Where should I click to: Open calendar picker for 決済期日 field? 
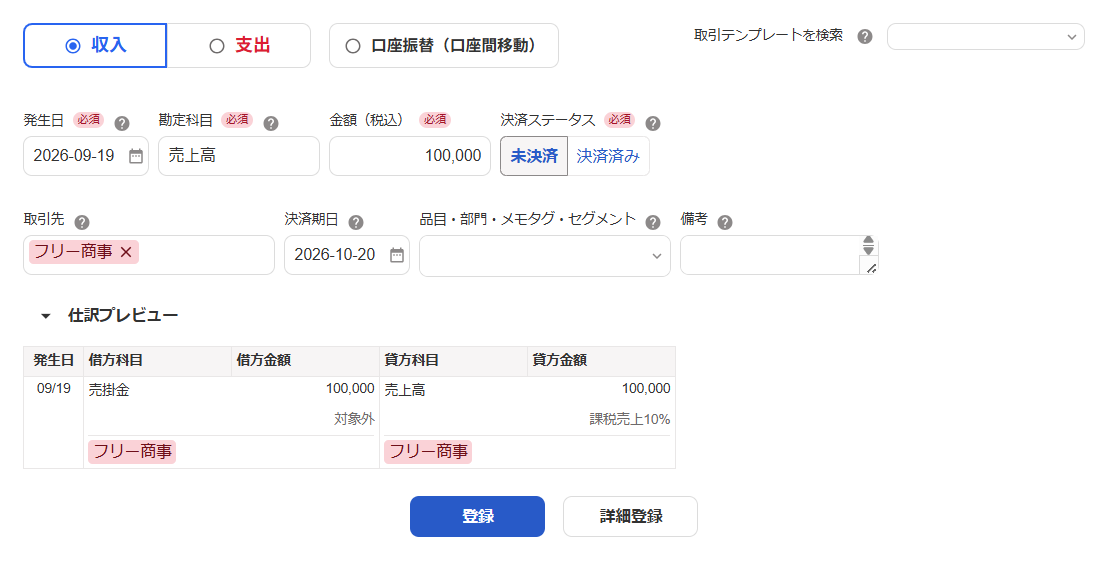[396, 255]
